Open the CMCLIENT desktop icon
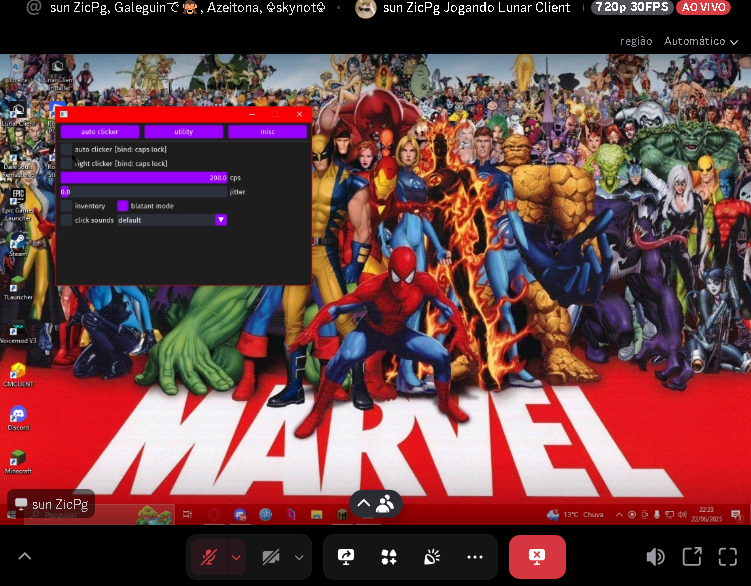751x586 pixels. 18,375
